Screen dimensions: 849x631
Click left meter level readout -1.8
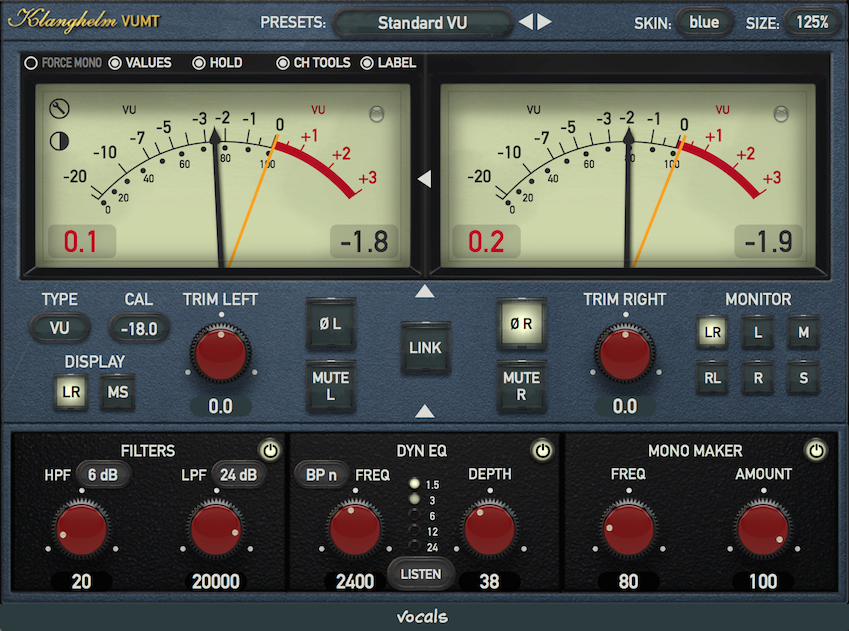click(x=364, y=242)
